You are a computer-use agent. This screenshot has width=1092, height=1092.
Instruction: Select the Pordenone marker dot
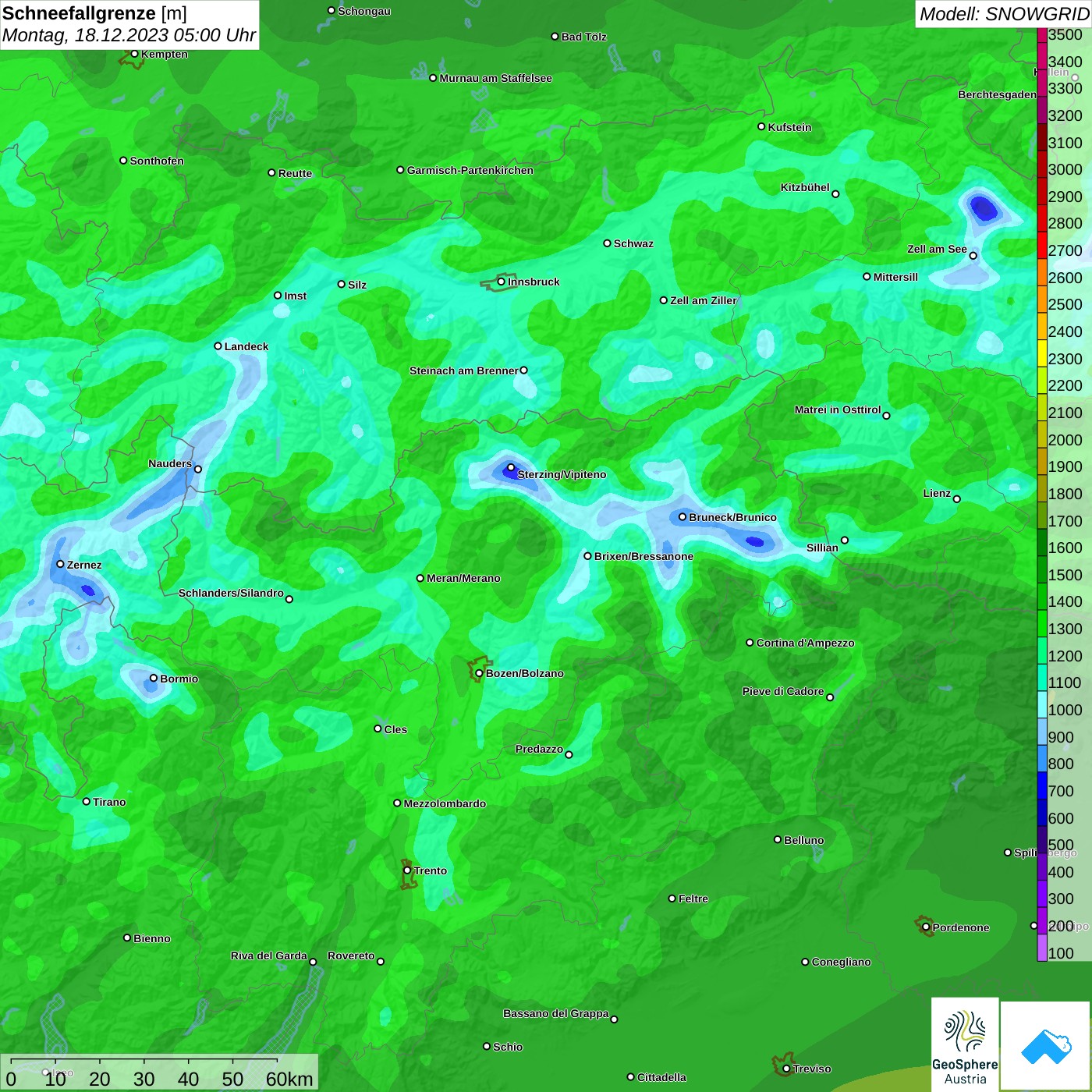click(x=926, y=927)
